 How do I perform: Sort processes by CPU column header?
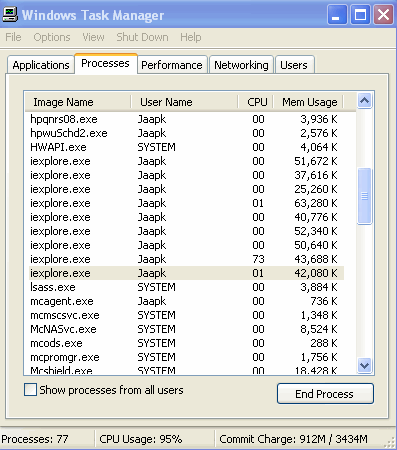click(256, 102)
